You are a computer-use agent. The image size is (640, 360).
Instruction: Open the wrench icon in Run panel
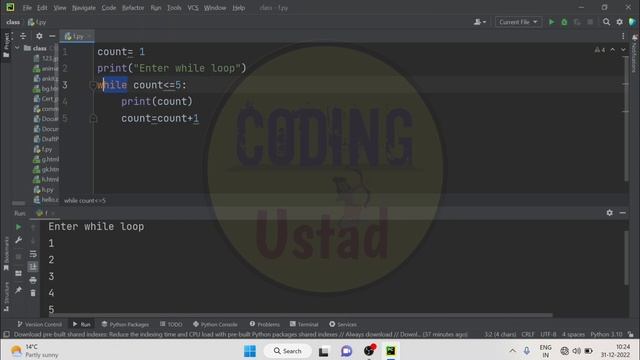(18, 240)
